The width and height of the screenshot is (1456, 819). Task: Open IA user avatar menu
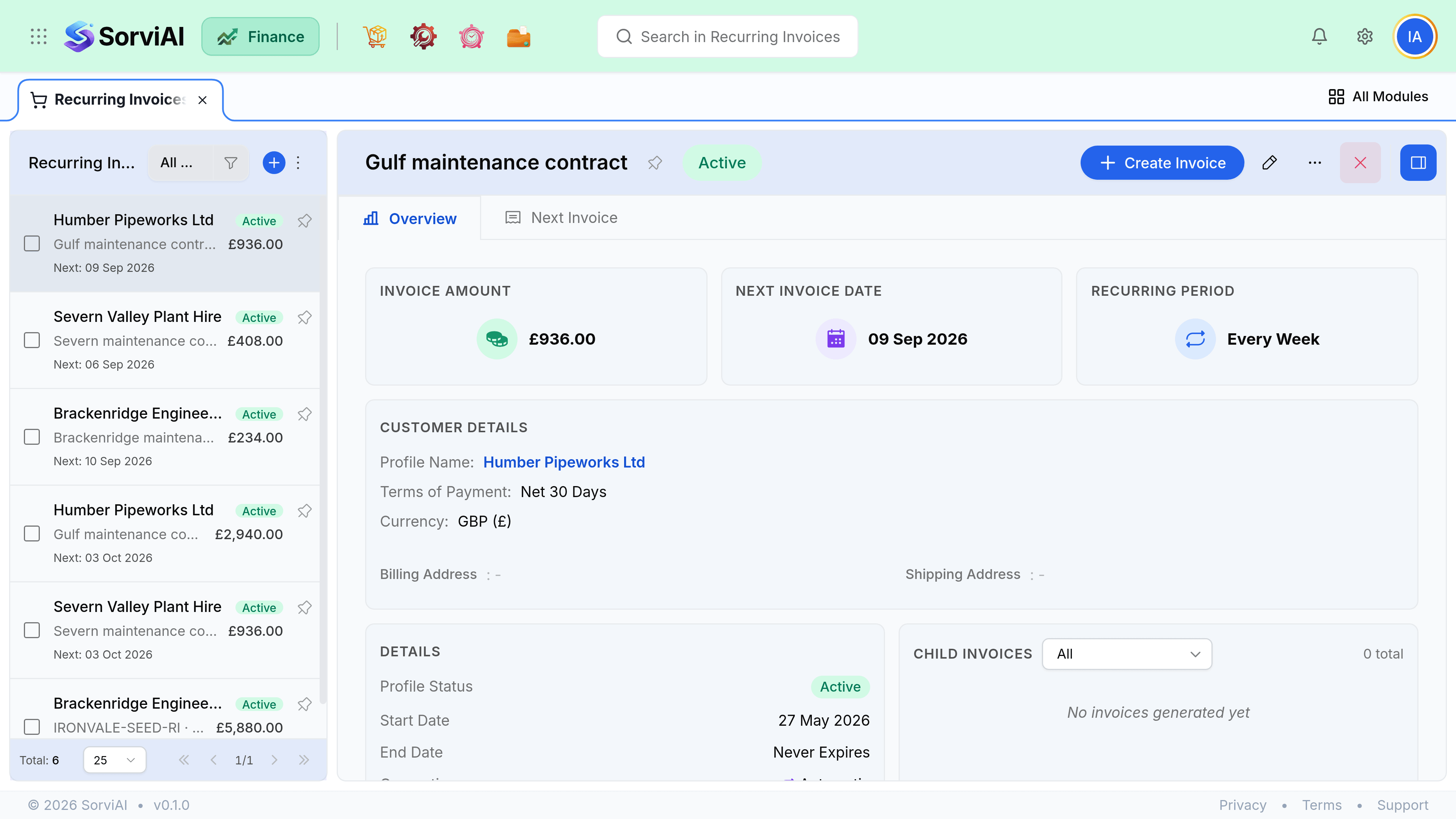[x=1415, y=37]
